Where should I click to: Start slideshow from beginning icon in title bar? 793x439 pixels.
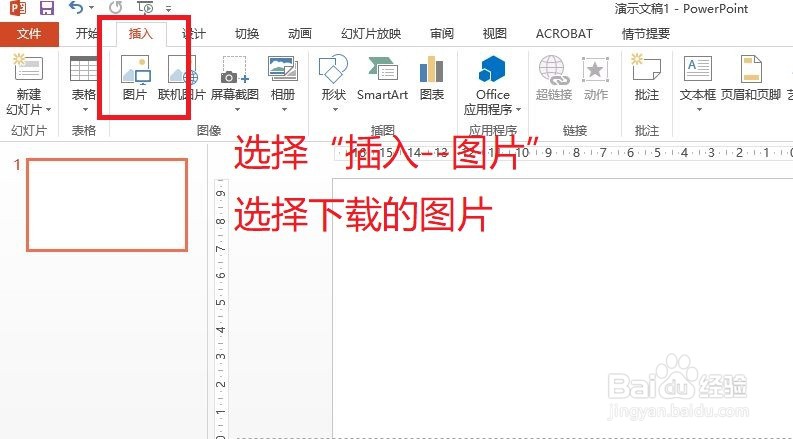(145, 8)
